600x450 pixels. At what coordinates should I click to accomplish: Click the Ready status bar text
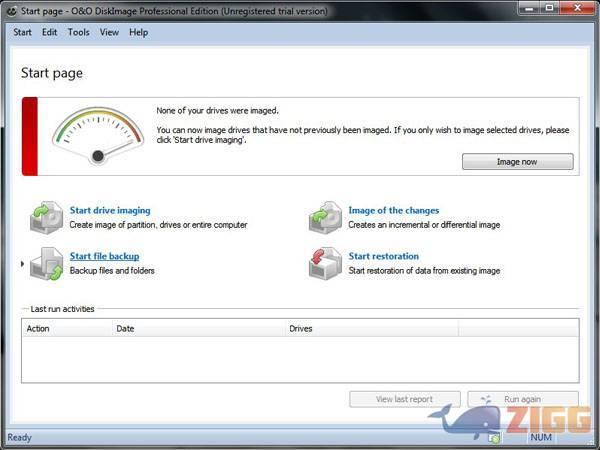[x=19, y=437]
